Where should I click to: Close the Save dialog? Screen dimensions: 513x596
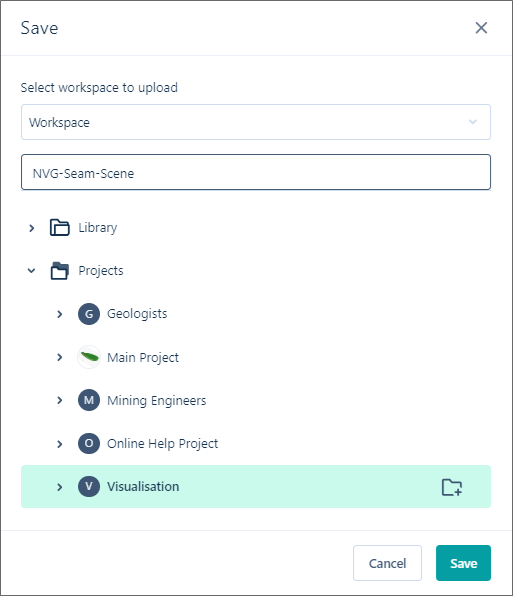481,28
